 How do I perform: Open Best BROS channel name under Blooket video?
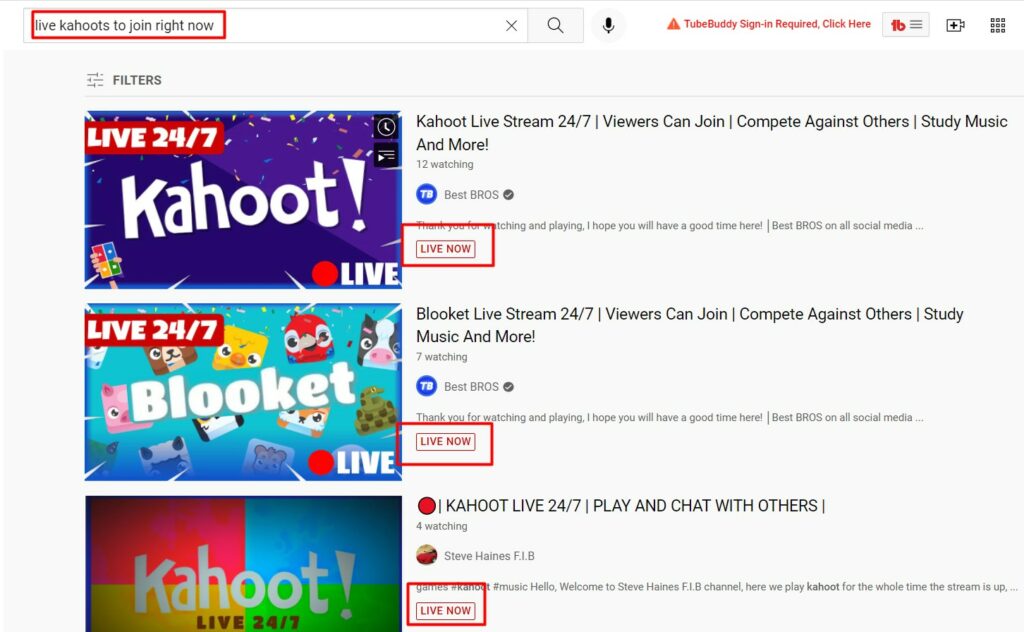tap(471, 387)
